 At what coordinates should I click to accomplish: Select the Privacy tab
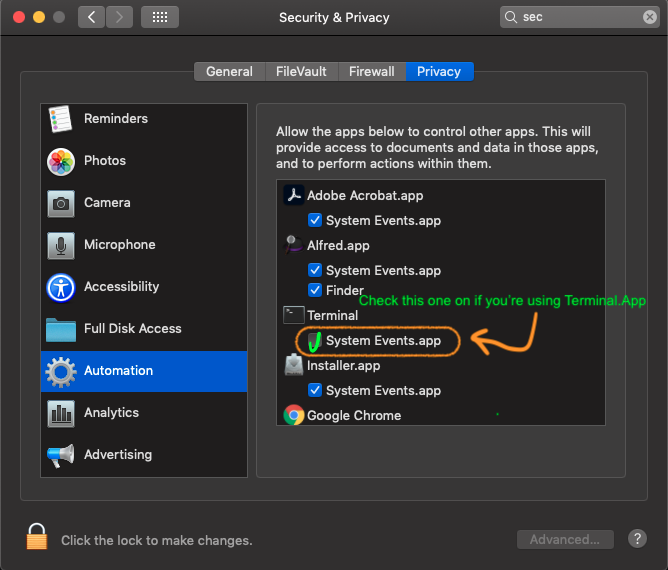point(440,72)
